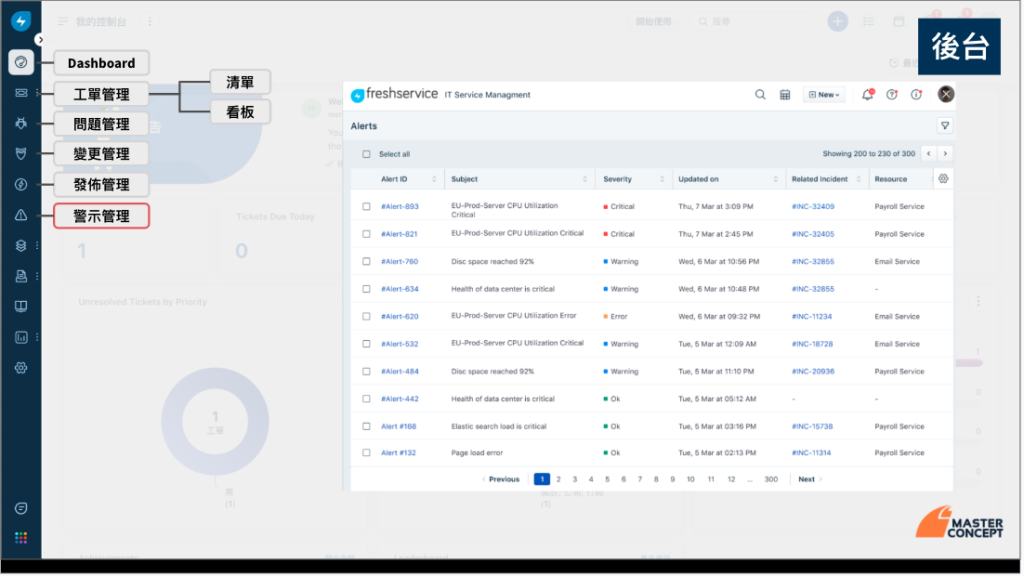Select the Dashboard label
Screen dimensions: 1024x576
coord(101,63)
